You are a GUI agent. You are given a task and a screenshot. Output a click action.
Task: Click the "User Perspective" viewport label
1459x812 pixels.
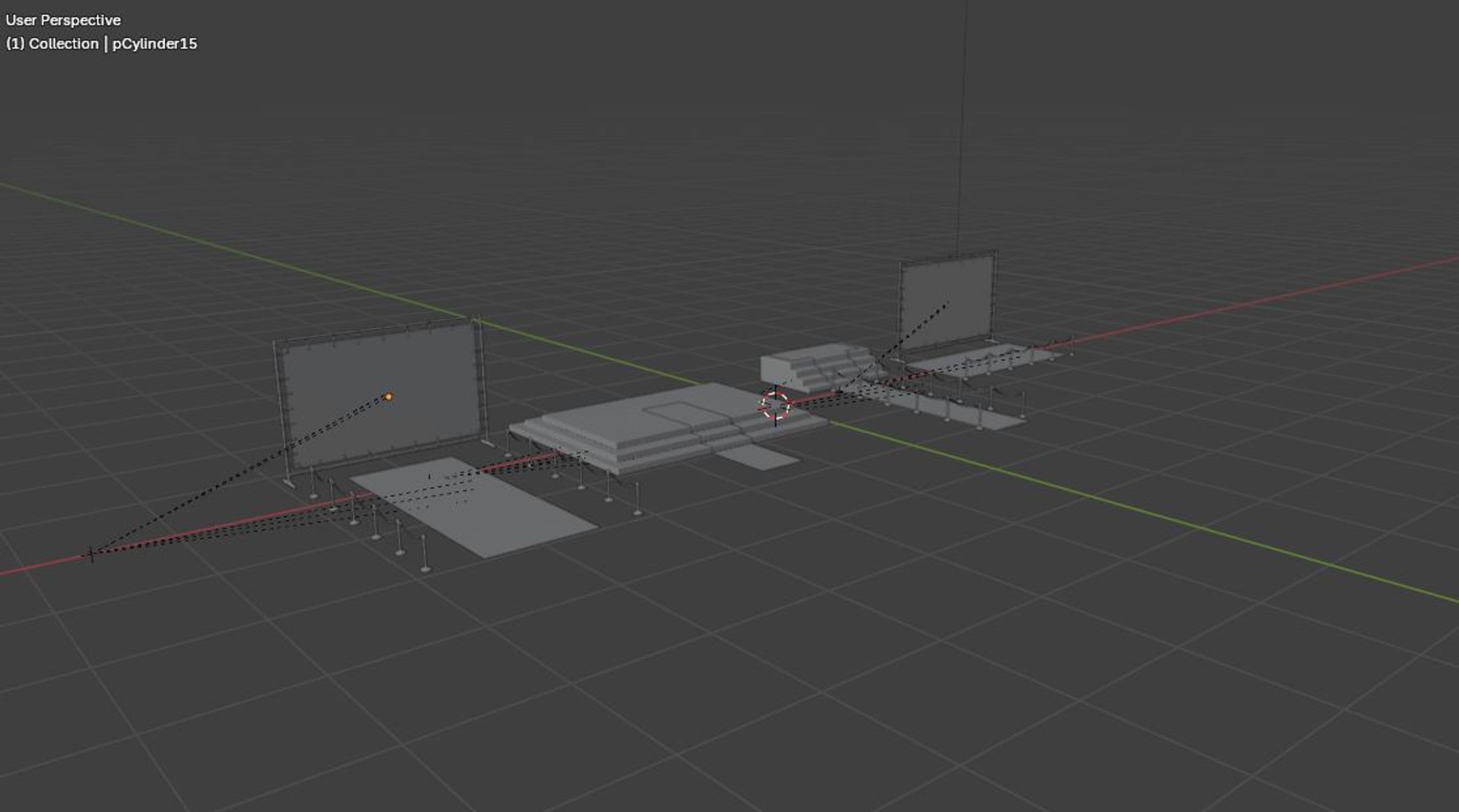[x=63, y=21]
